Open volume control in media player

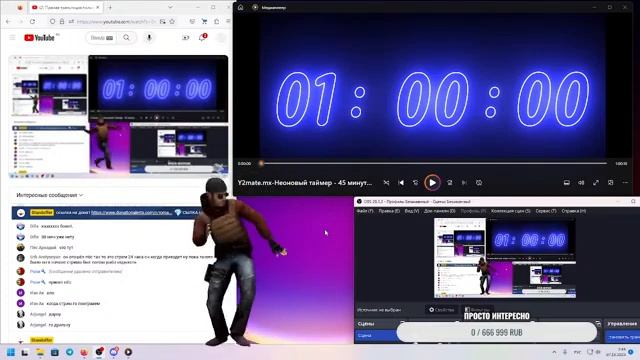click(x=581, y=183)
